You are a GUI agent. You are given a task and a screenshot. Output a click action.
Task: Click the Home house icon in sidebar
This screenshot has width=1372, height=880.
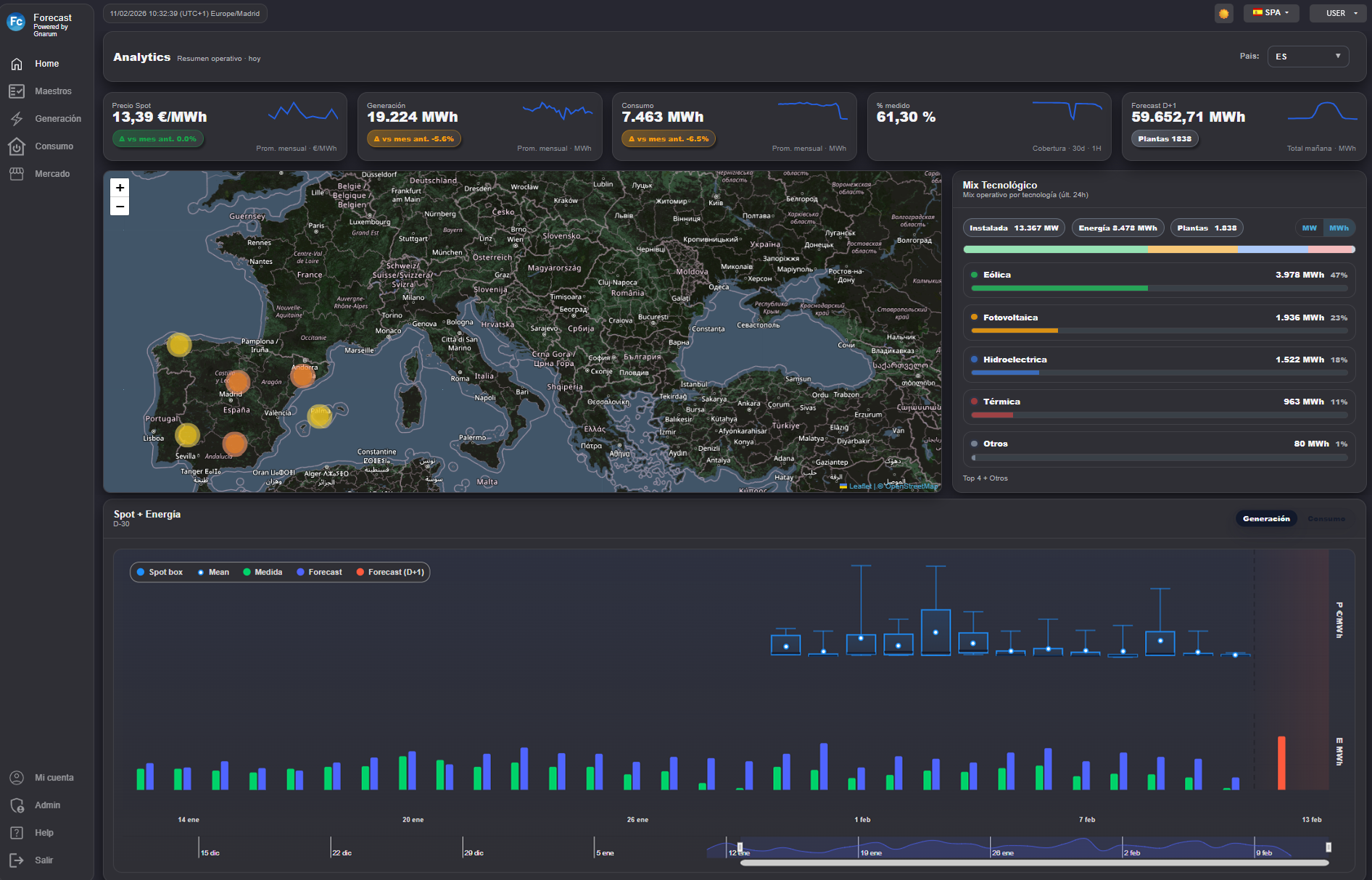[17, 64]
